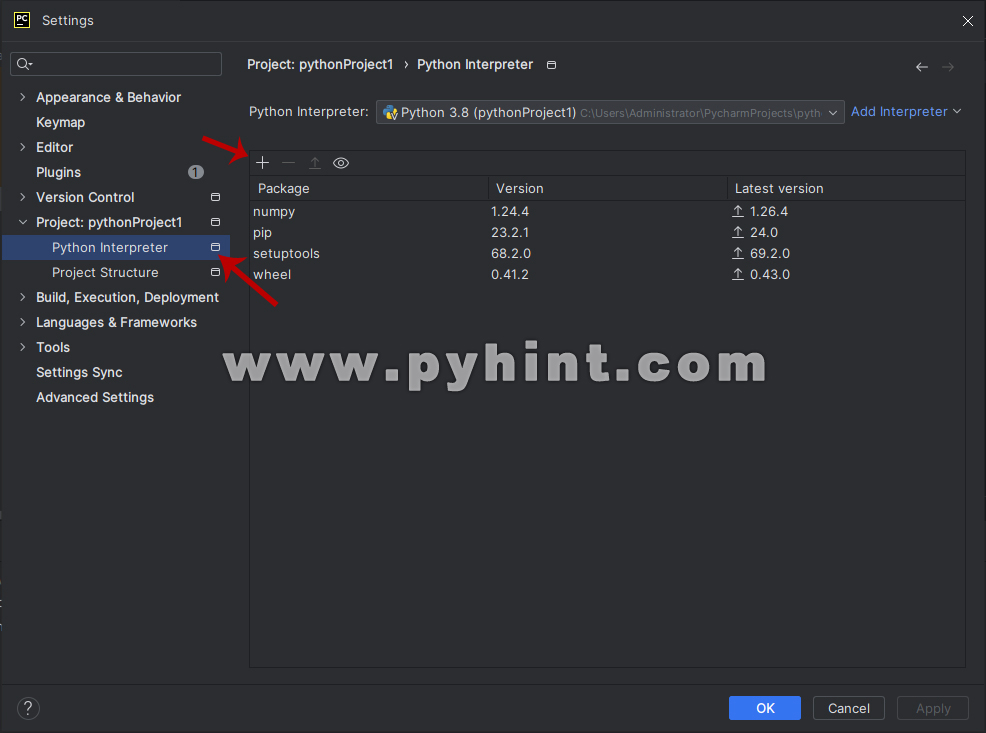Open the Project Structure page
The height and width of the screenshot is (733, 986).
[105, 272]
